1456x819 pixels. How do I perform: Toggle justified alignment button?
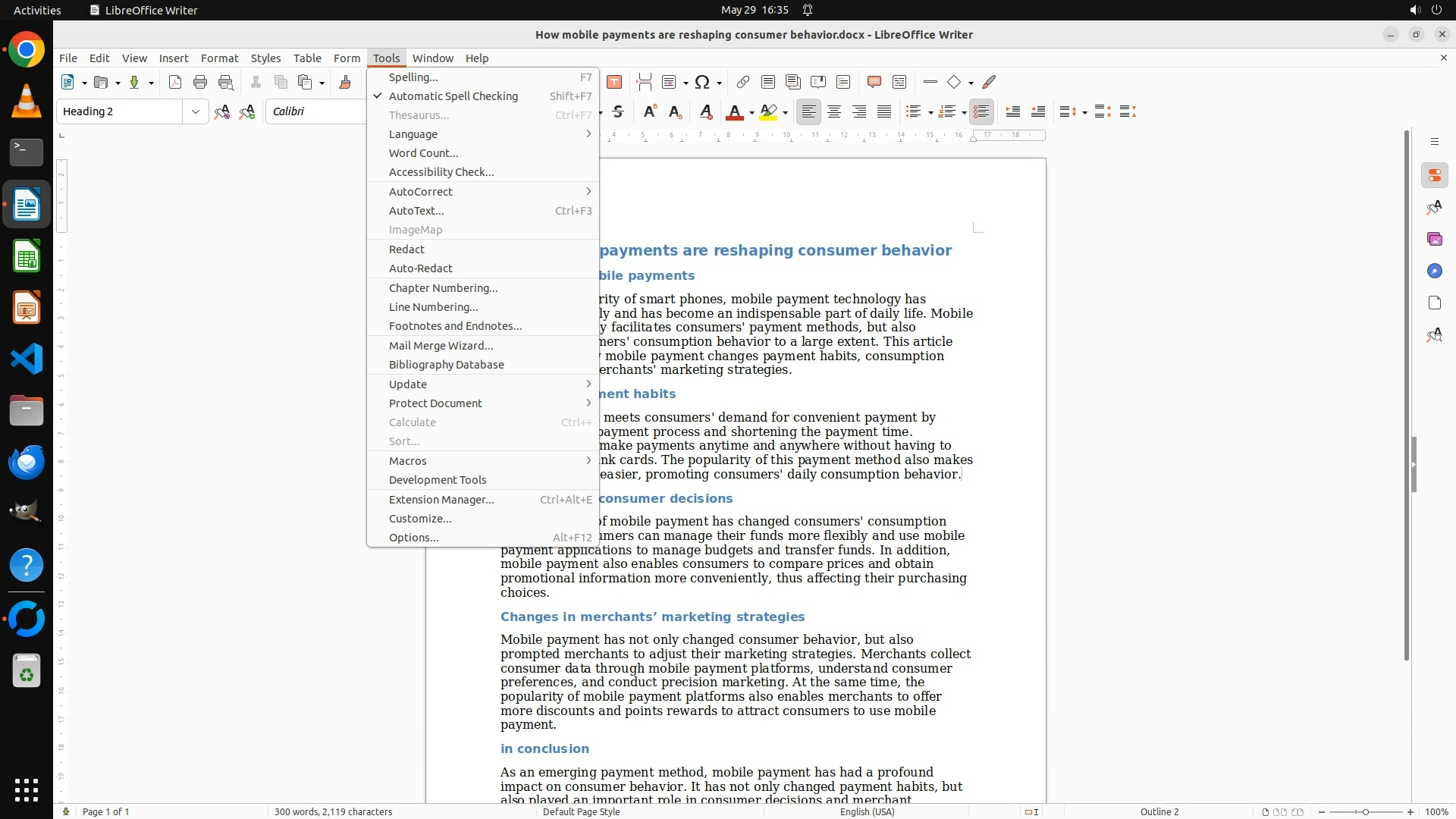[884, 111]
